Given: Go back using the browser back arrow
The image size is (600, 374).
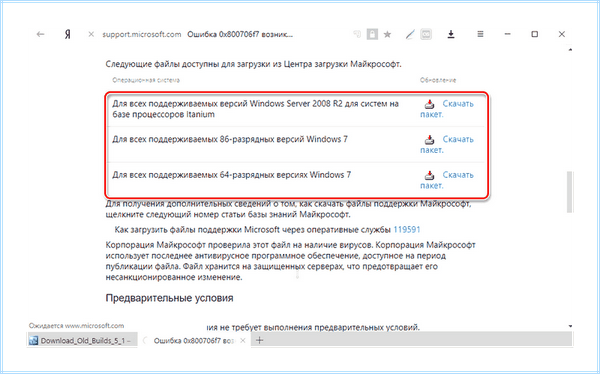Looking at the screenshot, I should 41,34.
